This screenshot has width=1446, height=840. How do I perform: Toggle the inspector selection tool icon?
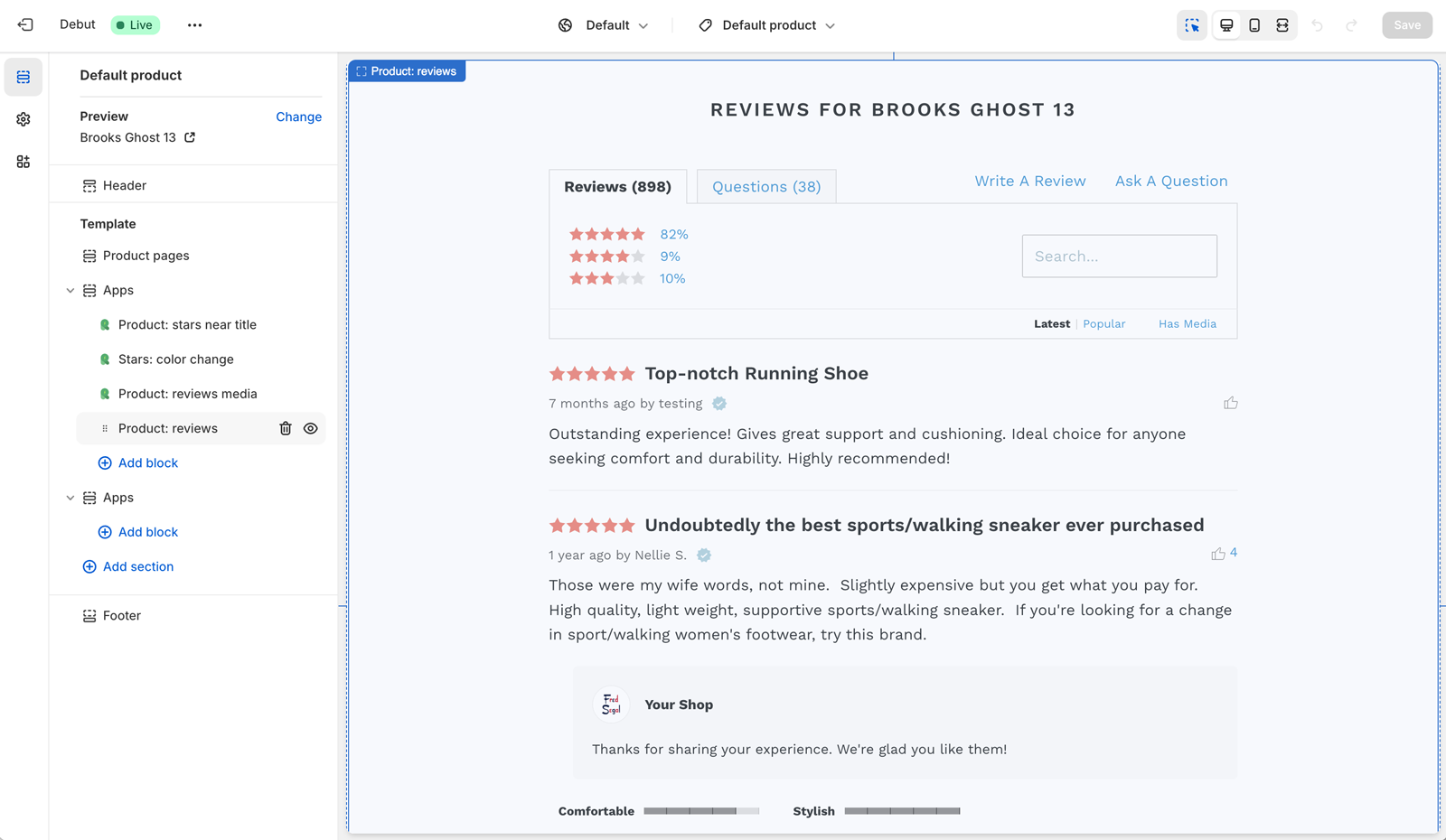(1192, 25)
